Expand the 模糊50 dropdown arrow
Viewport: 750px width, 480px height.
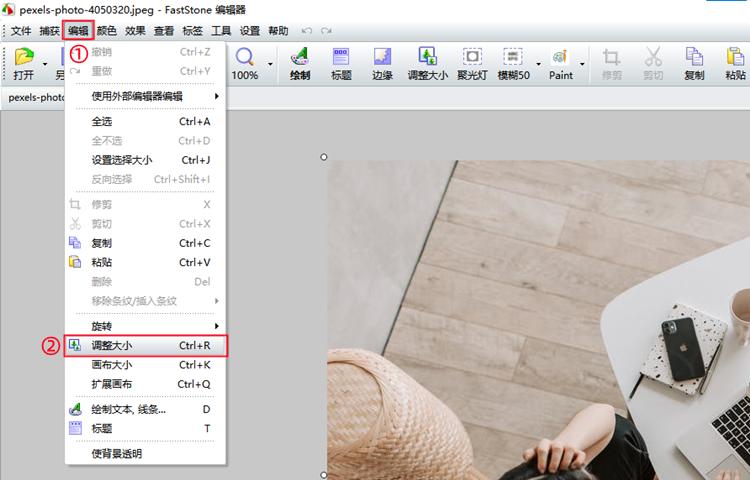click(539, 64)
